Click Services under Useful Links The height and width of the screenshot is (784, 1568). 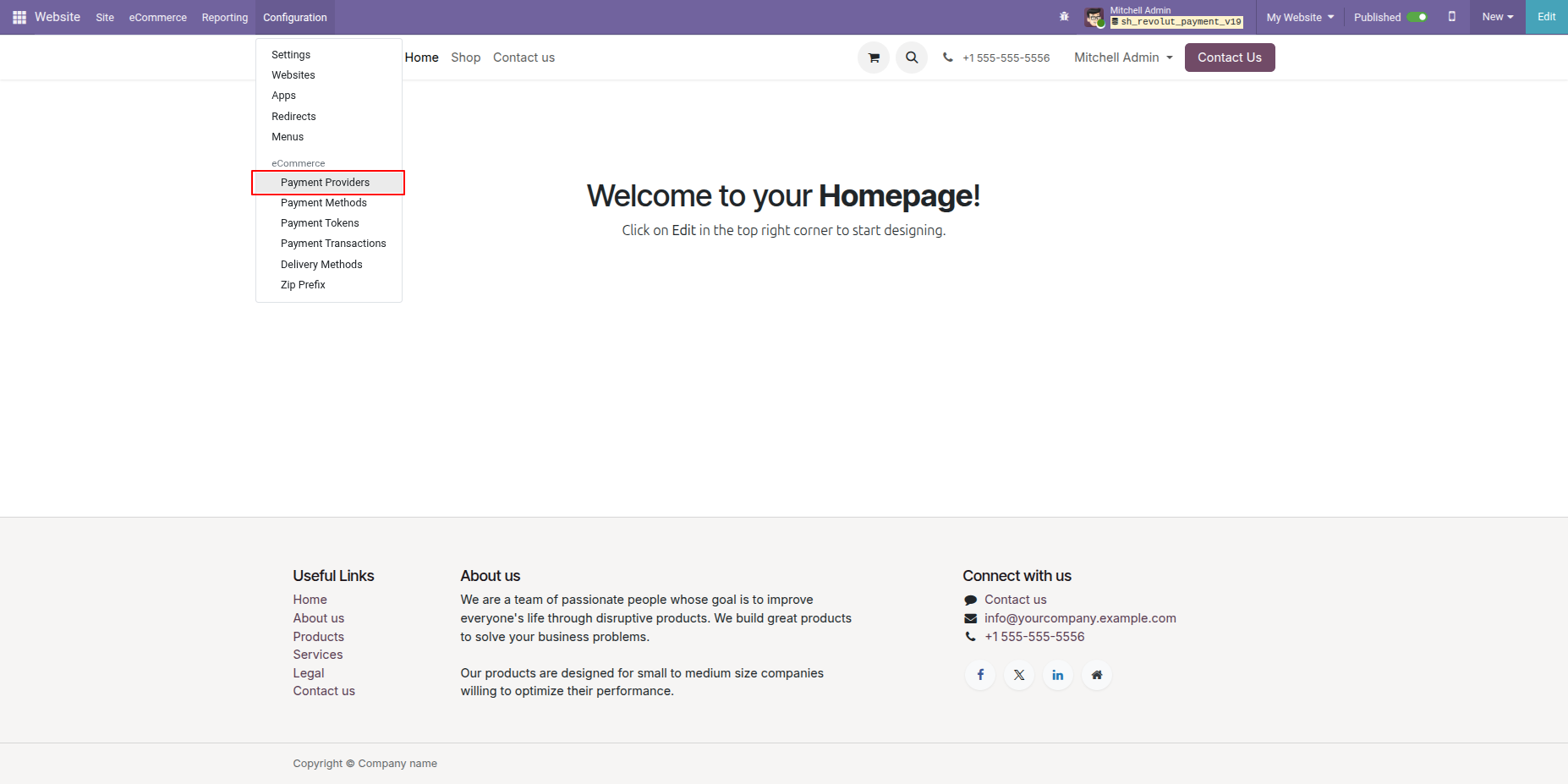pos(318,655)
